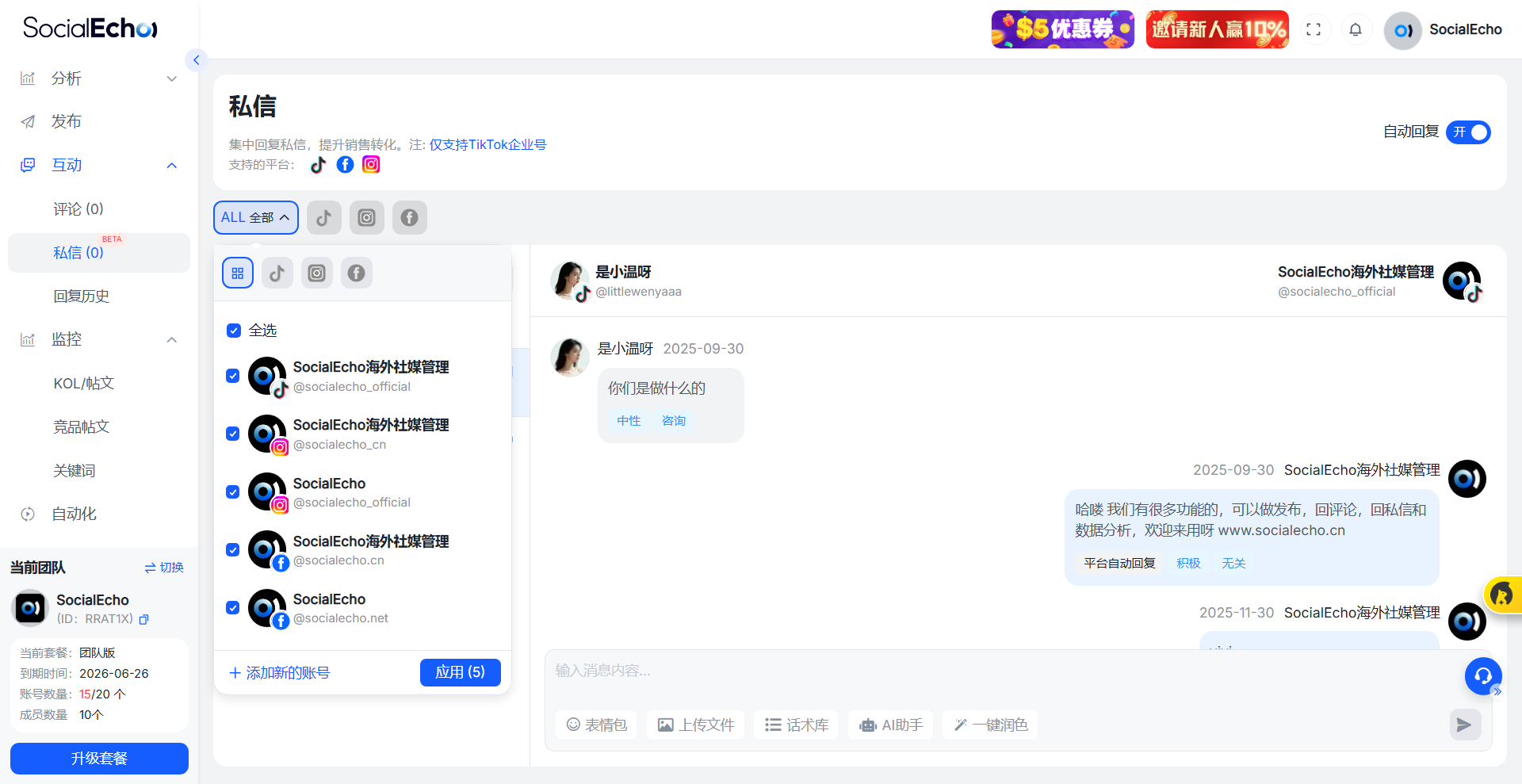
Task: Open the SocialEcho account avatar menu
Action: point(1402,30)
